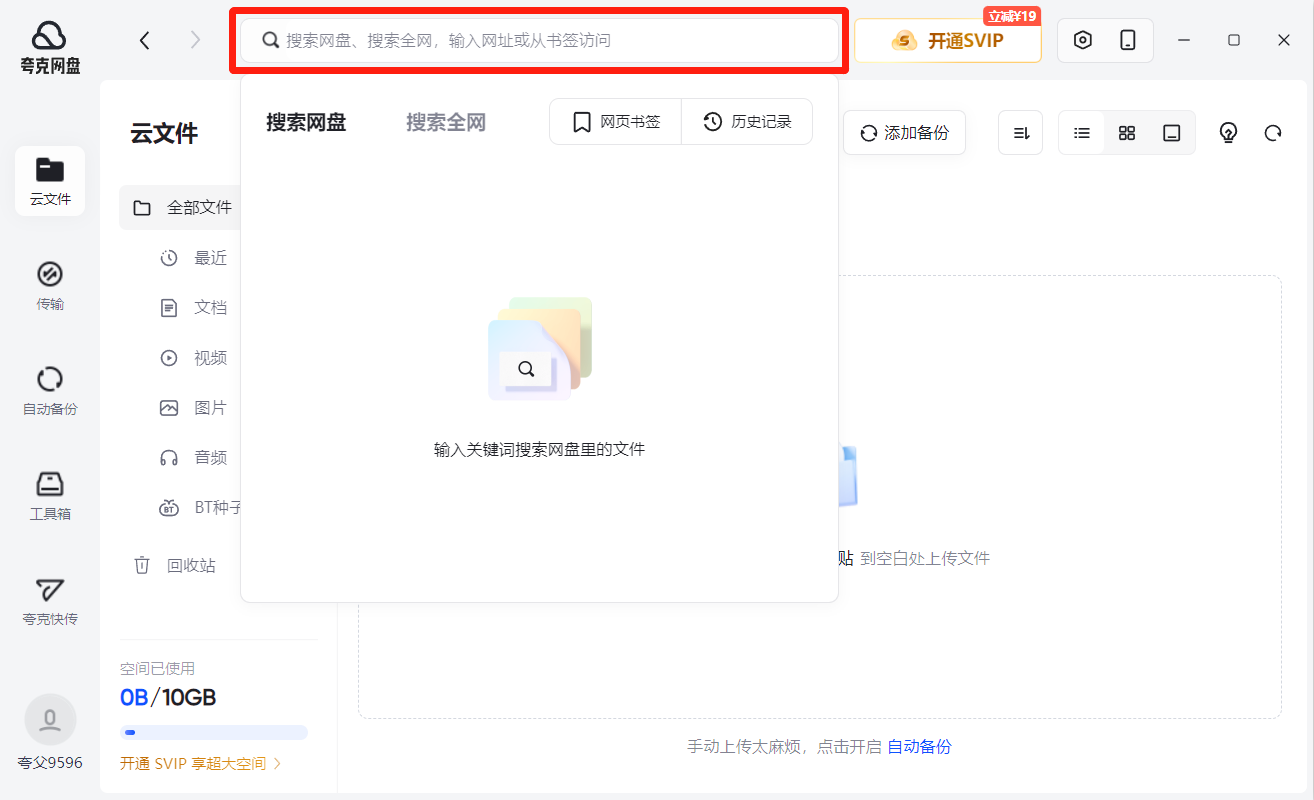Click the 添加备份 button
This screenshot has height=800, width=1314.
click(904, 133)
